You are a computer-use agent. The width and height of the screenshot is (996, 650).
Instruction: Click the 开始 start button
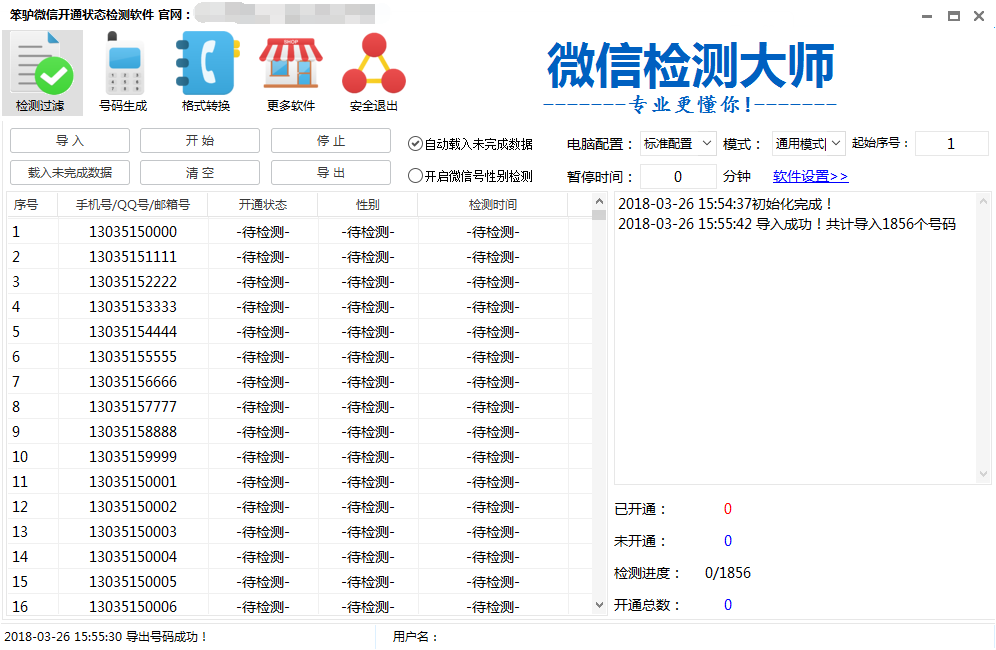[200, 140]
